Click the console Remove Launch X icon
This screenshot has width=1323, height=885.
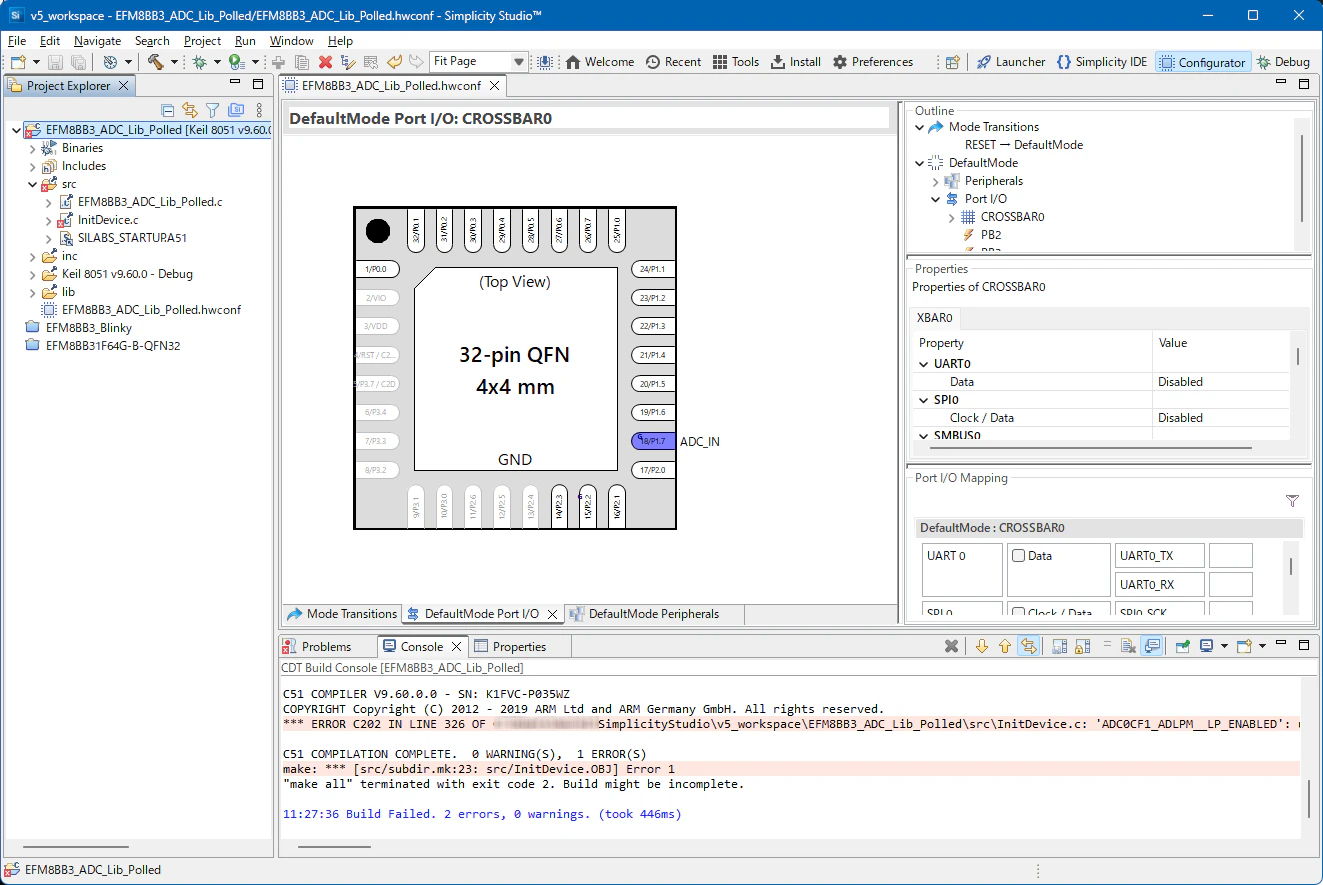952,647
